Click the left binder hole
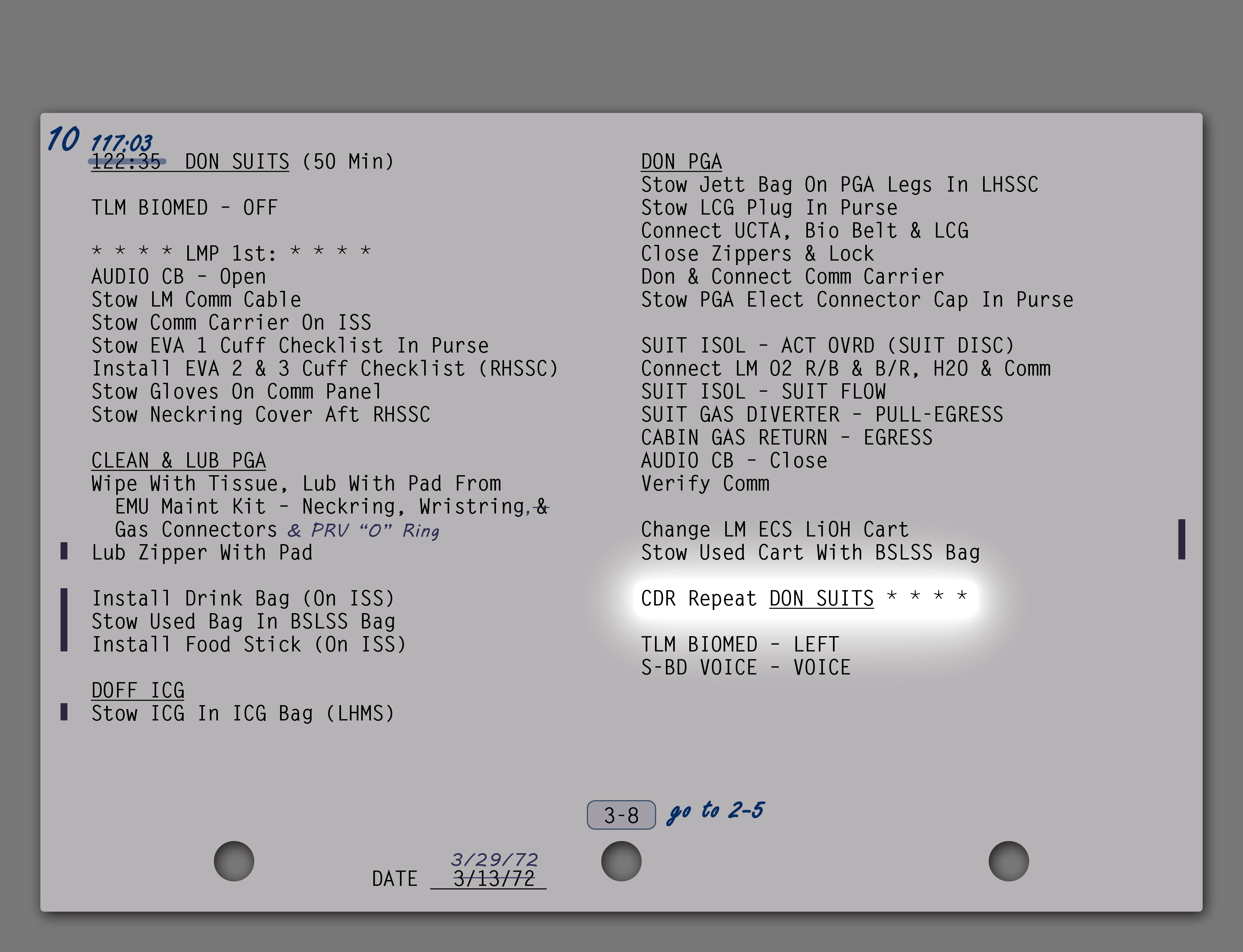The height and width of the screenshot is (952, 1243). point(234,861)
